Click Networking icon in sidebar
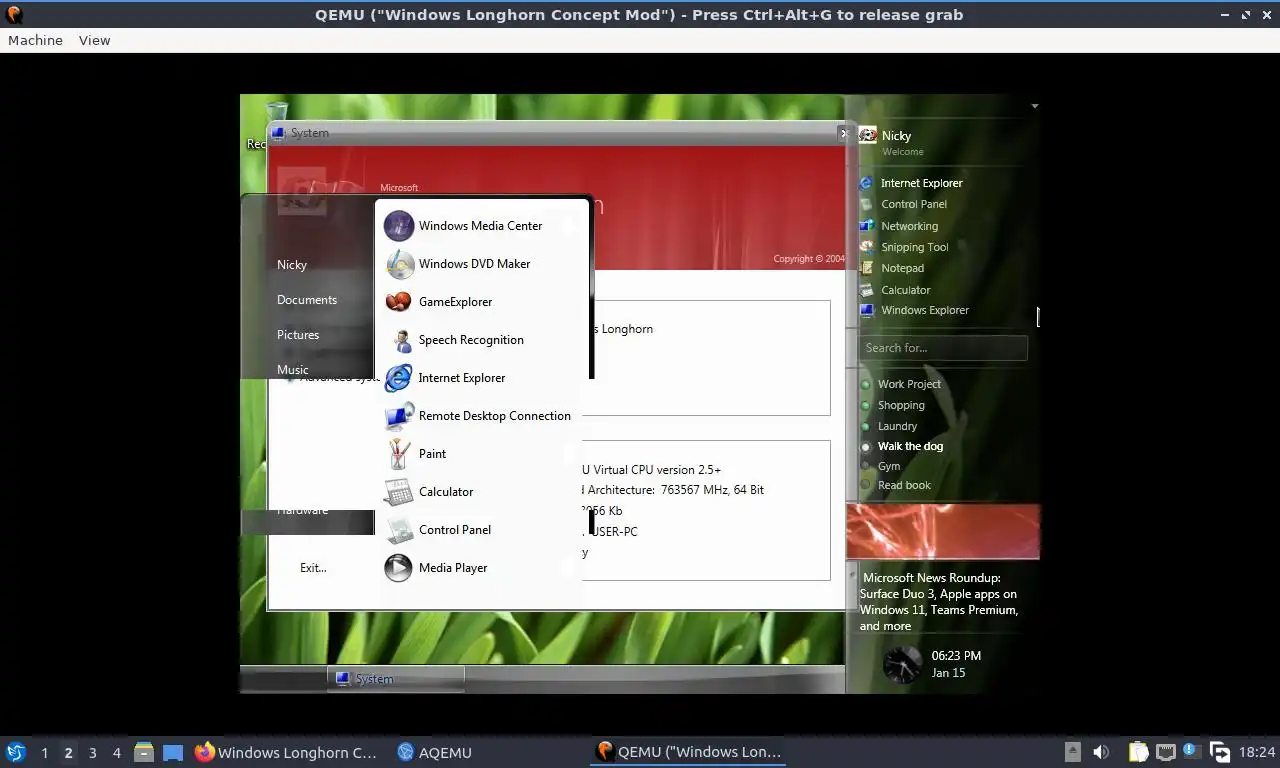The width and height of the screenshot is (1280, 768). click(867, 226)
